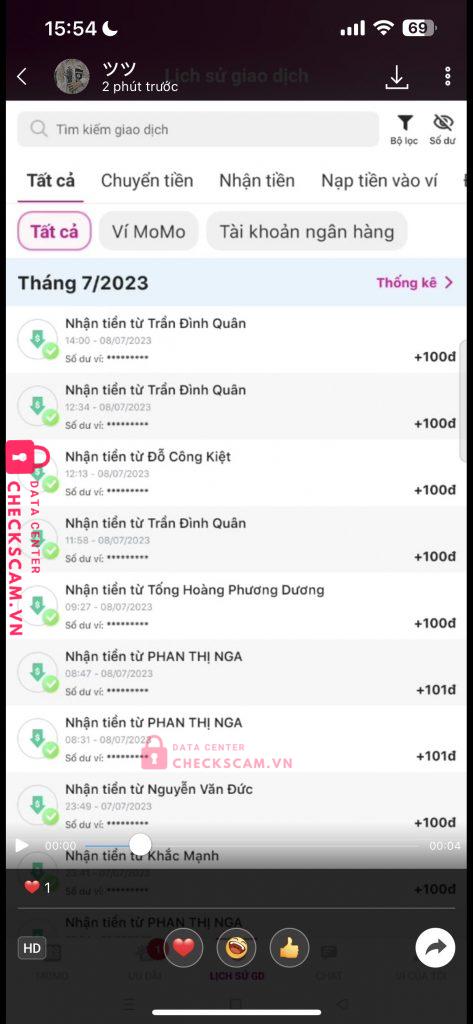Image resolution: width=473 pixels, height=1024 pixels.
Task: Switch to the Nhận tiền tab
Action: tap(257, 181)
